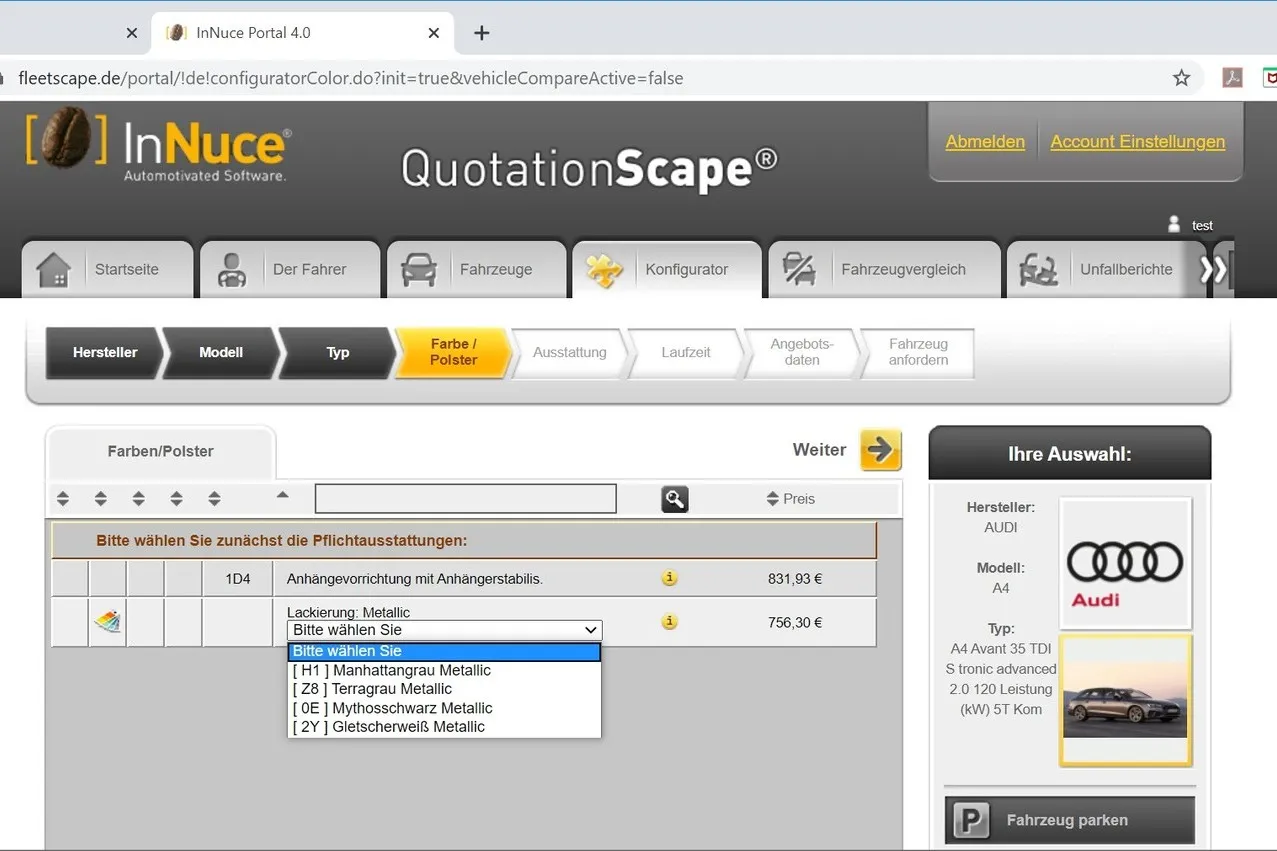Select Gletscherweiß Metallic option
Viewport: 1277px width, 851px height.
click(445, 727)
